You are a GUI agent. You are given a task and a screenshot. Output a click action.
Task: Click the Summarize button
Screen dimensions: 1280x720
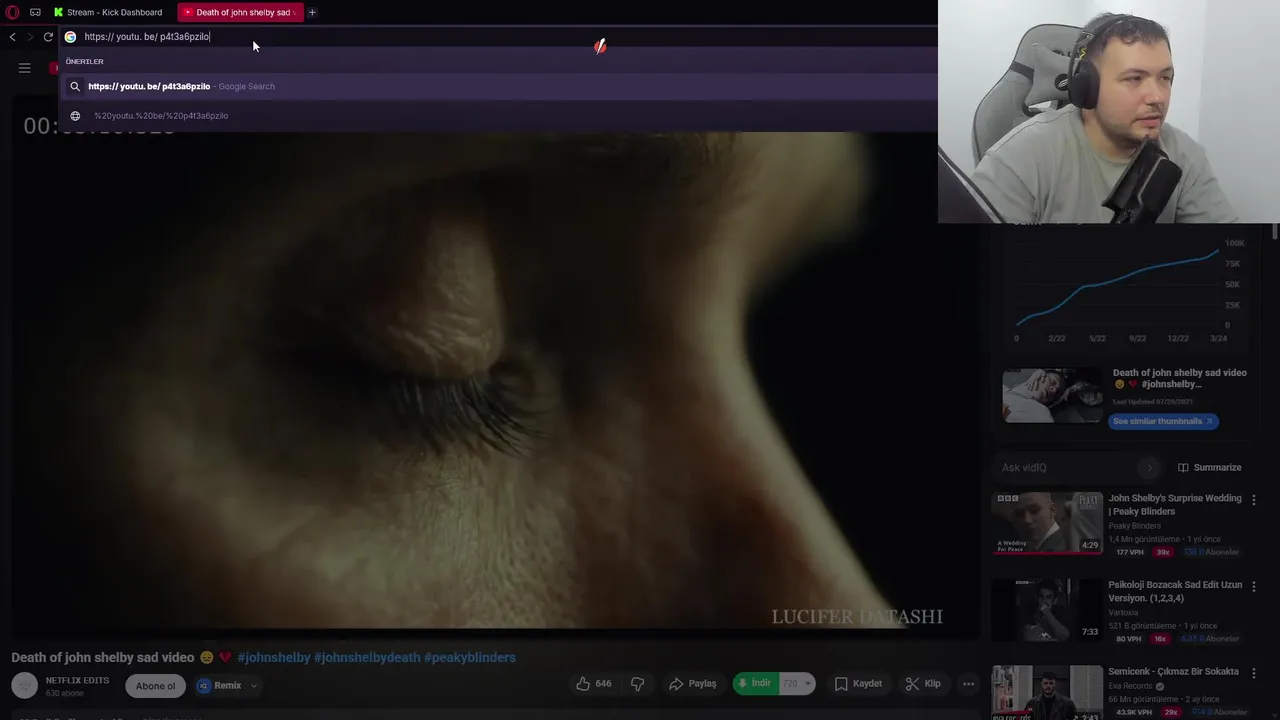coord(1209,468)
